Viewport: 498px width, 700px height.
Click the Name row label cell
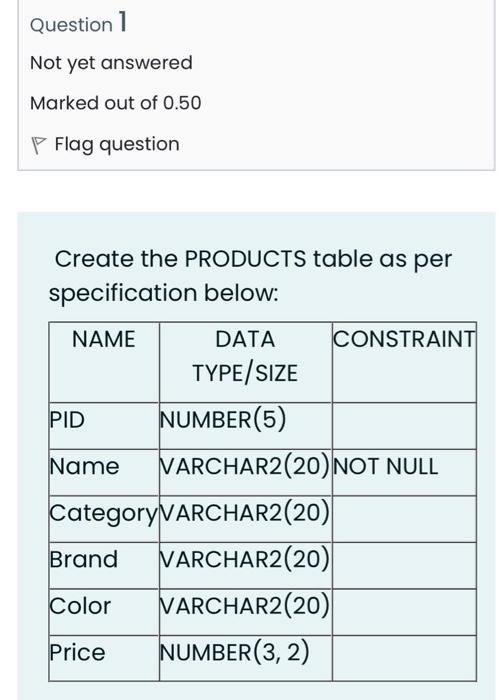pos(104,472)
